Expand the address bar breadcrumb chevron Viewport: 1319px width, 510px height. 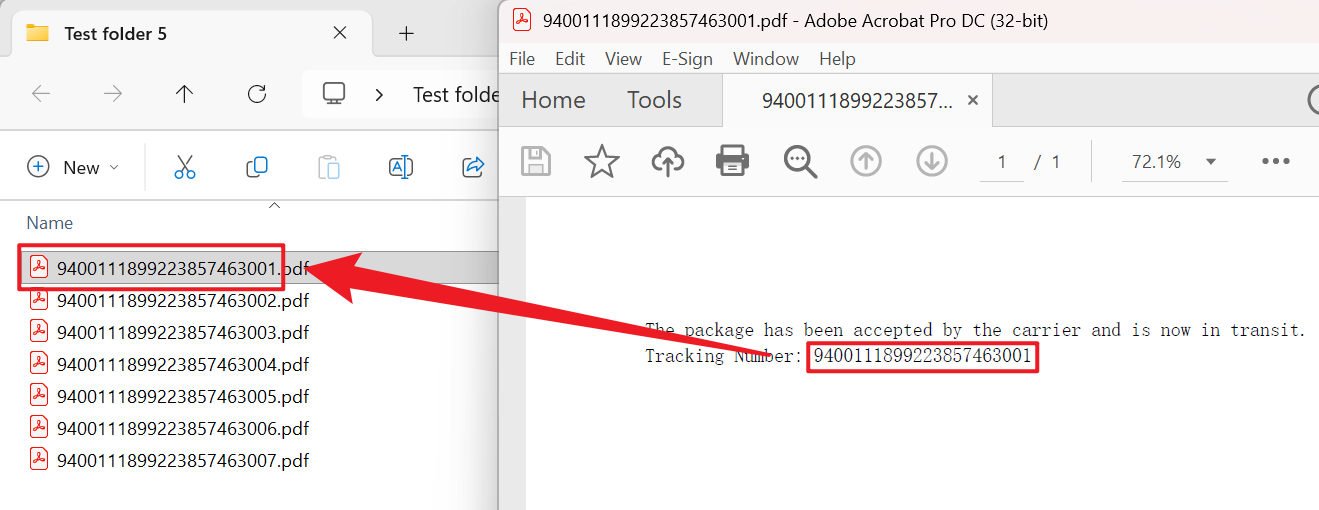pos(379,94)
